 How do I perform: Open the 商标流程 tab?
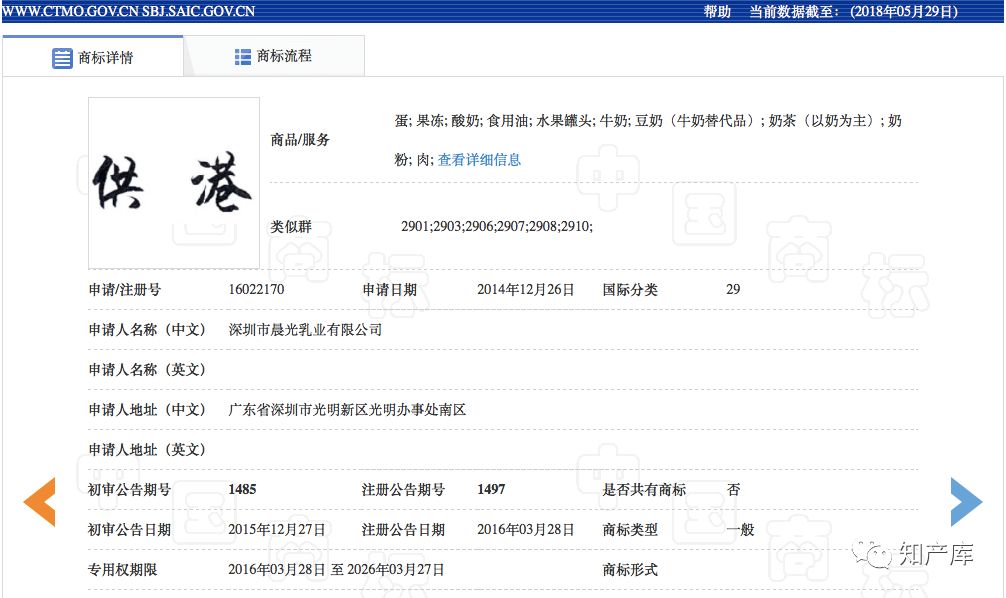click(284, 57)
